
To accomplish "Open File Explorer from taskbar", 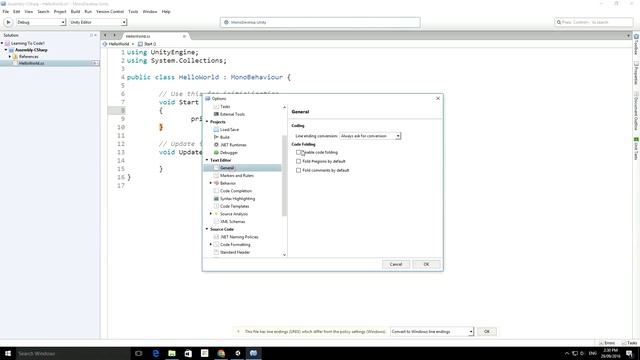I will pyautogui.click(x=172, y=353).
